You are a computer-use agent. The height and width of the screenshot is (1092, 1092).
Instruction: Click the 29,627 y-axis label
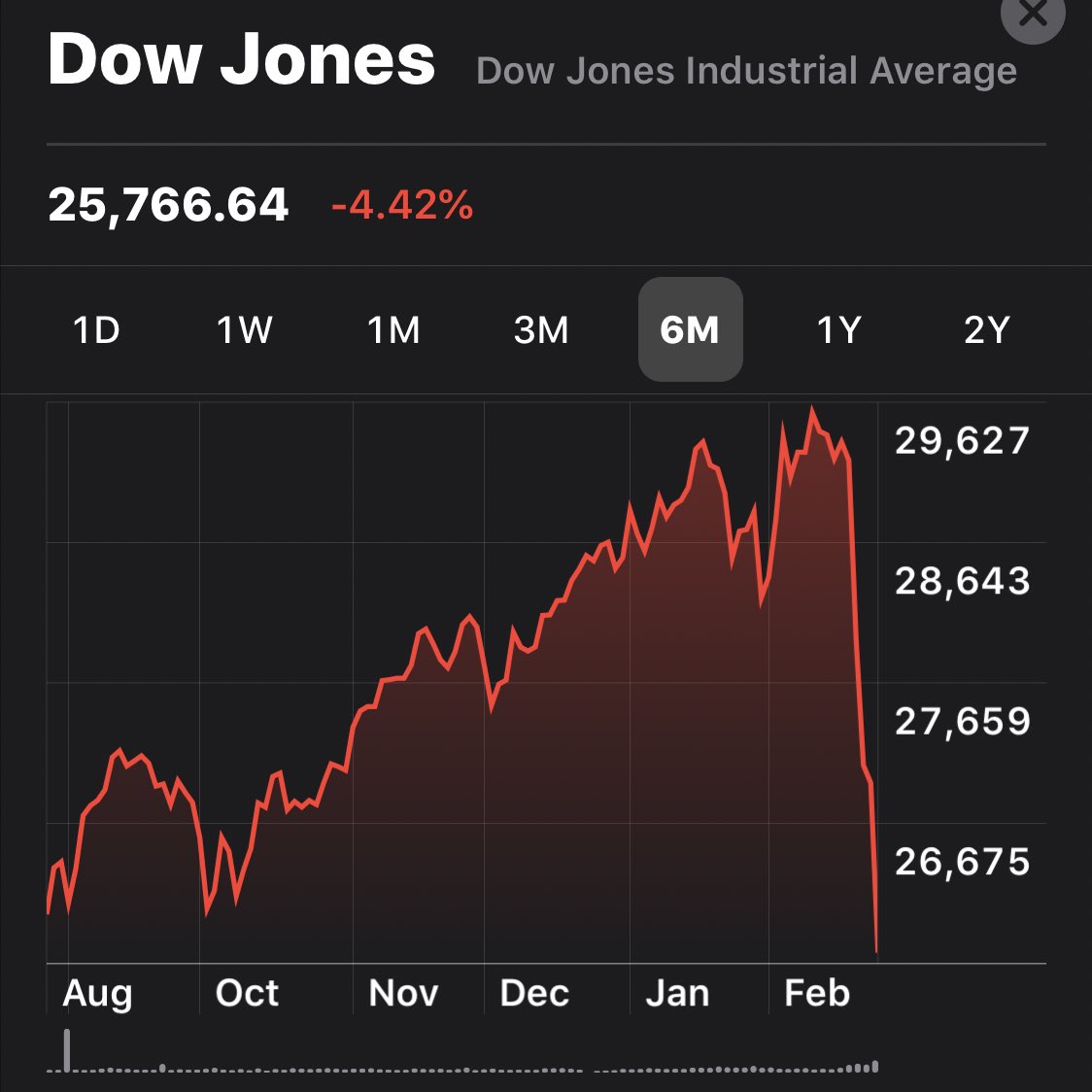[x=962, y=441]
